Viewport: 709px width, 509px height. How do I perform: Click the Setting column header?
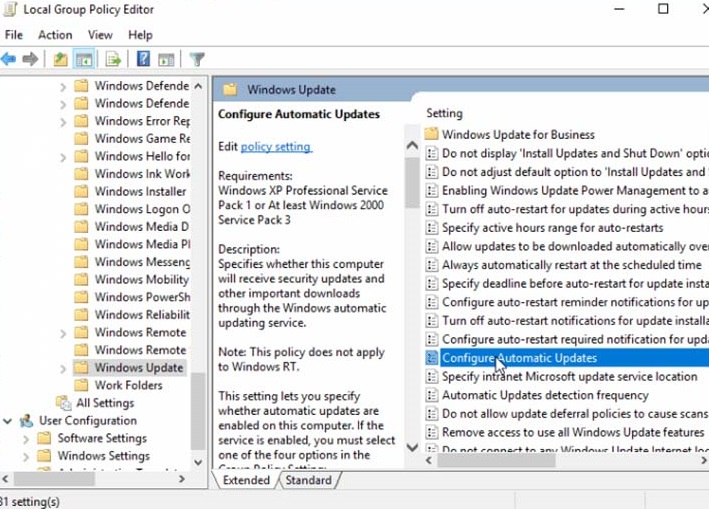pos(444,113)
